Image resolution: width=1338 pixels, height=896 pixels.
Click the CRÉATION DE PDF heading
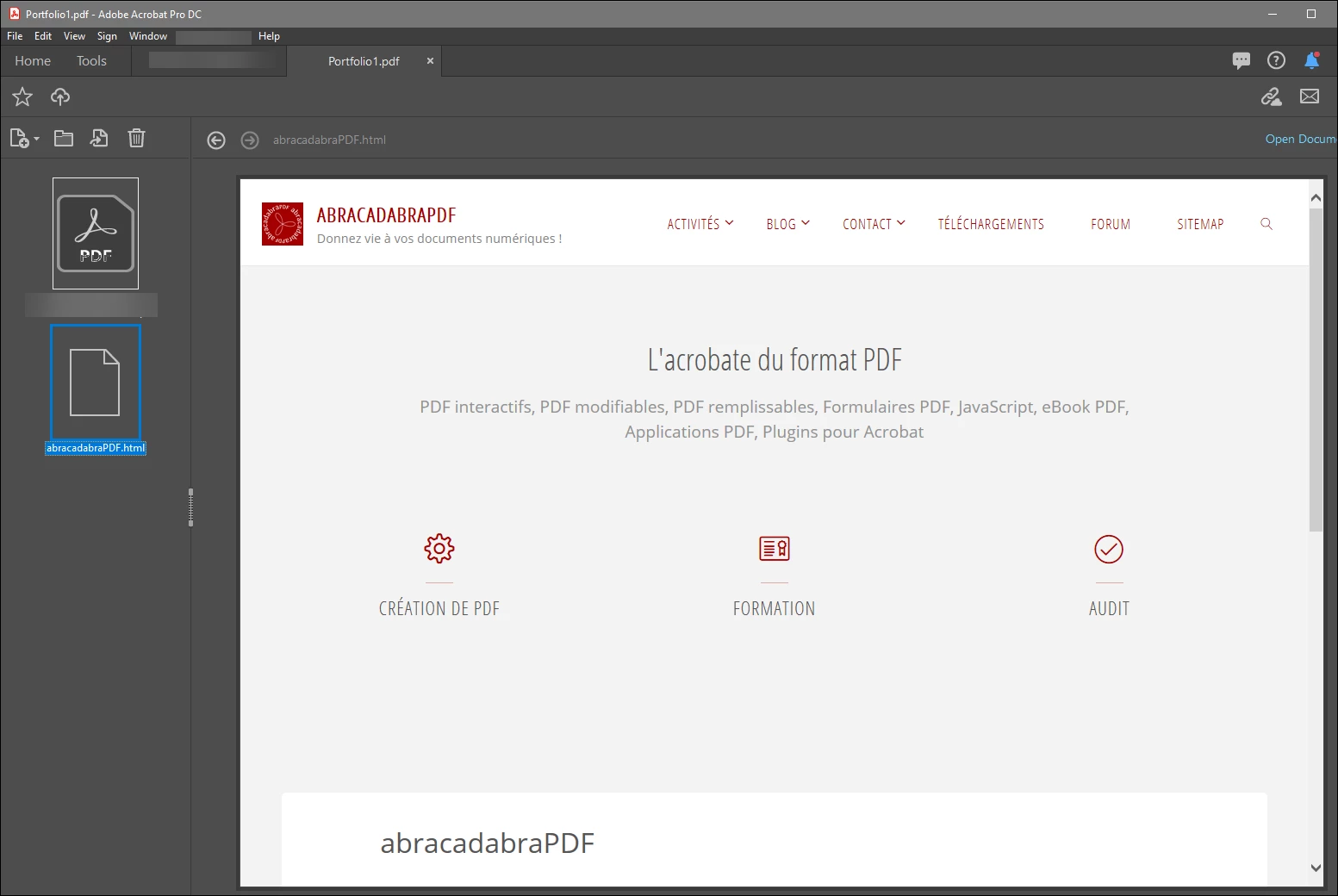pyautogui.click(x=439, y=608)
